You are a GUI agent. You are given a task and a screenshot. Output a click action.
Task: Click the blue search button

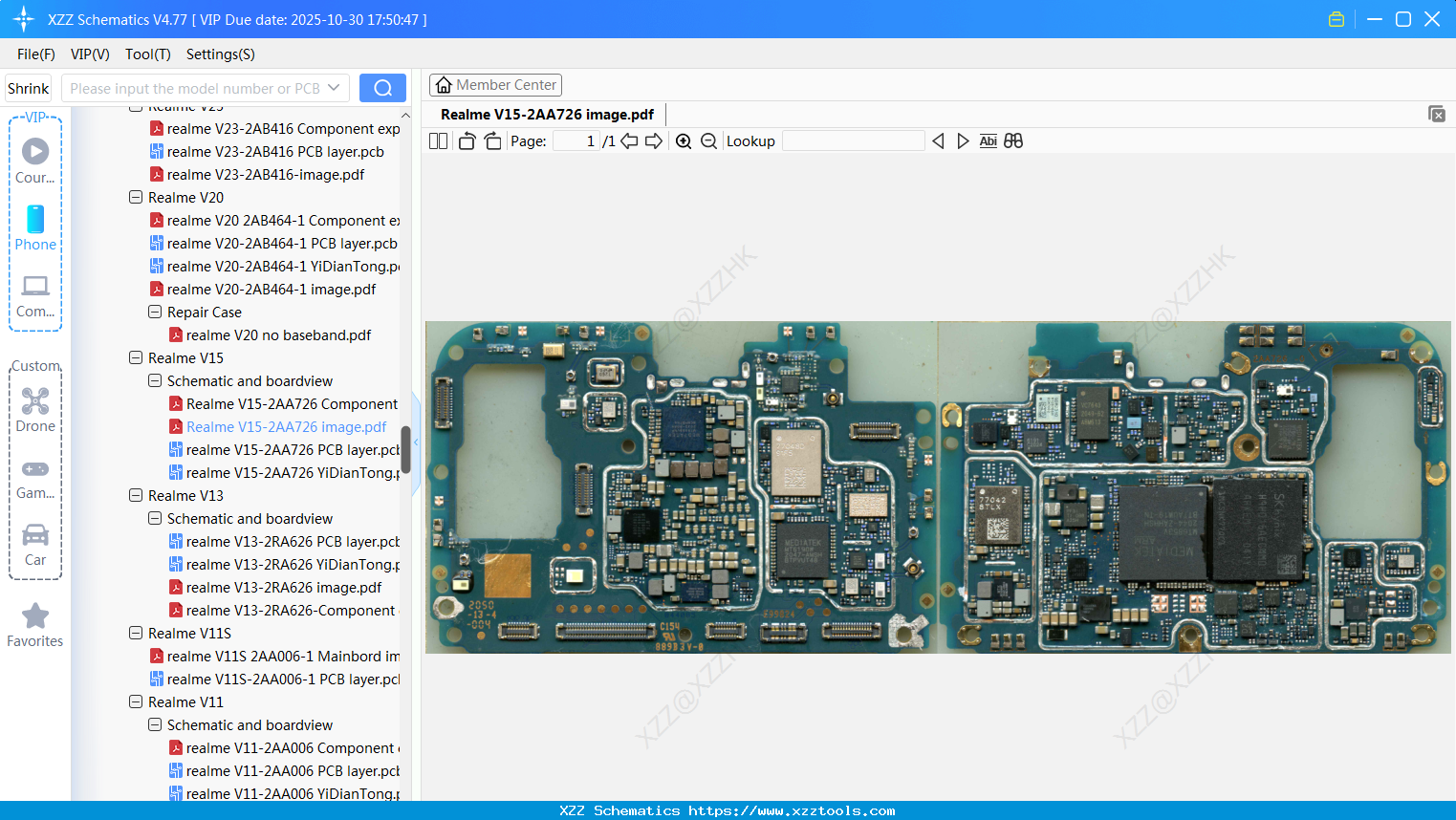point(382,88)
